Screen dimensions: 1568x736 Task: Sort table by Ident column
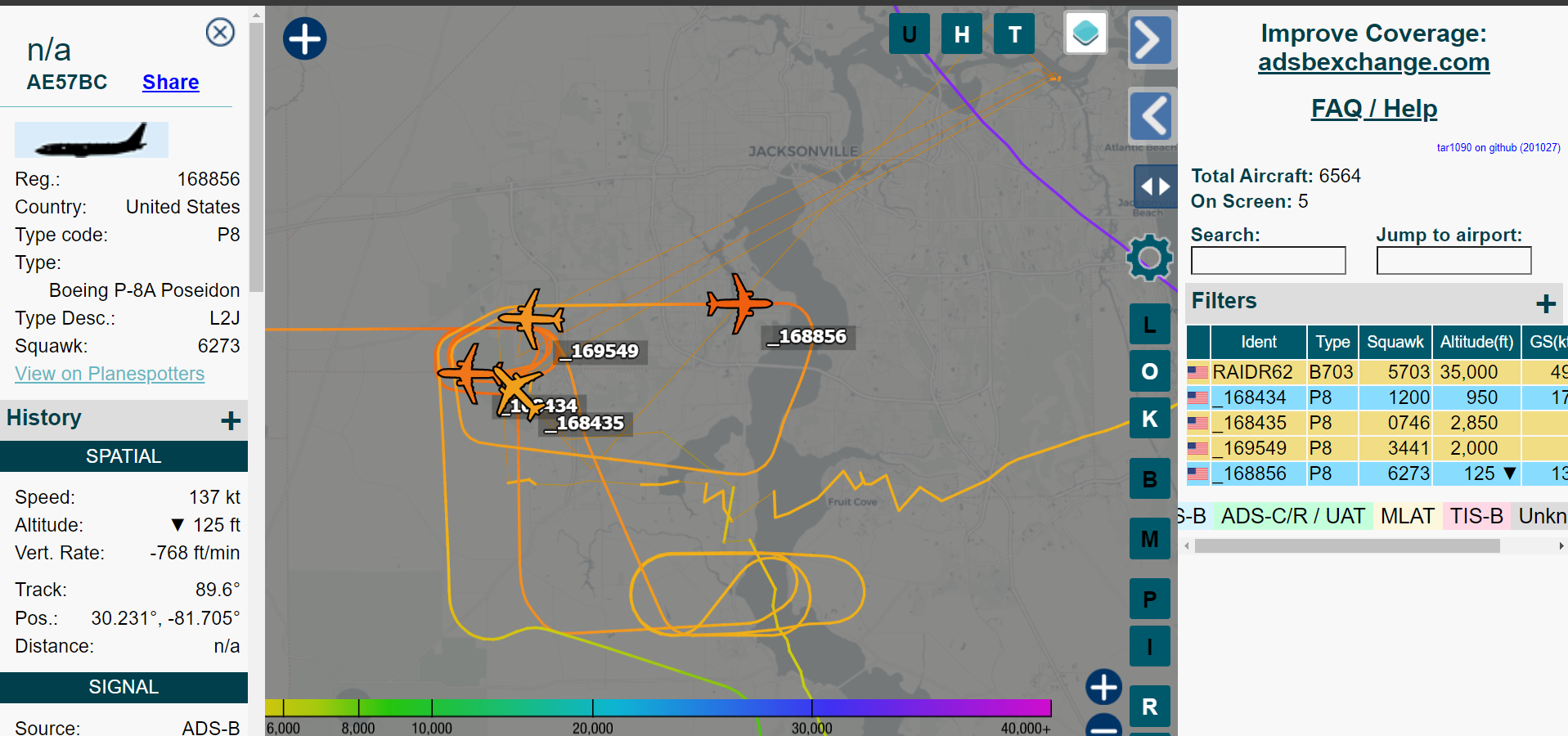click(1258, 342)
